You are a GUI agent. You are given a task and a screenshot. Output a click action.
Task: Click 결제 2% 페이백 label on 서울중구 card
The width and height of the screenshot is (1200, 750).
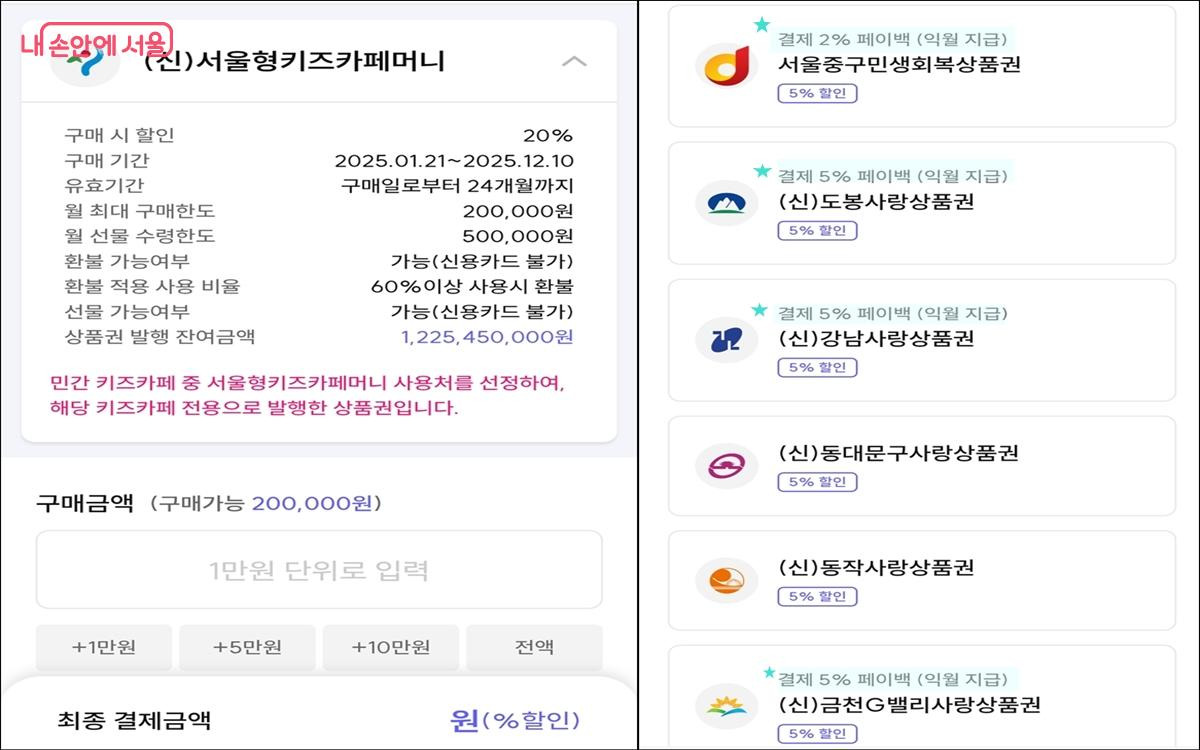pos(892,39)
